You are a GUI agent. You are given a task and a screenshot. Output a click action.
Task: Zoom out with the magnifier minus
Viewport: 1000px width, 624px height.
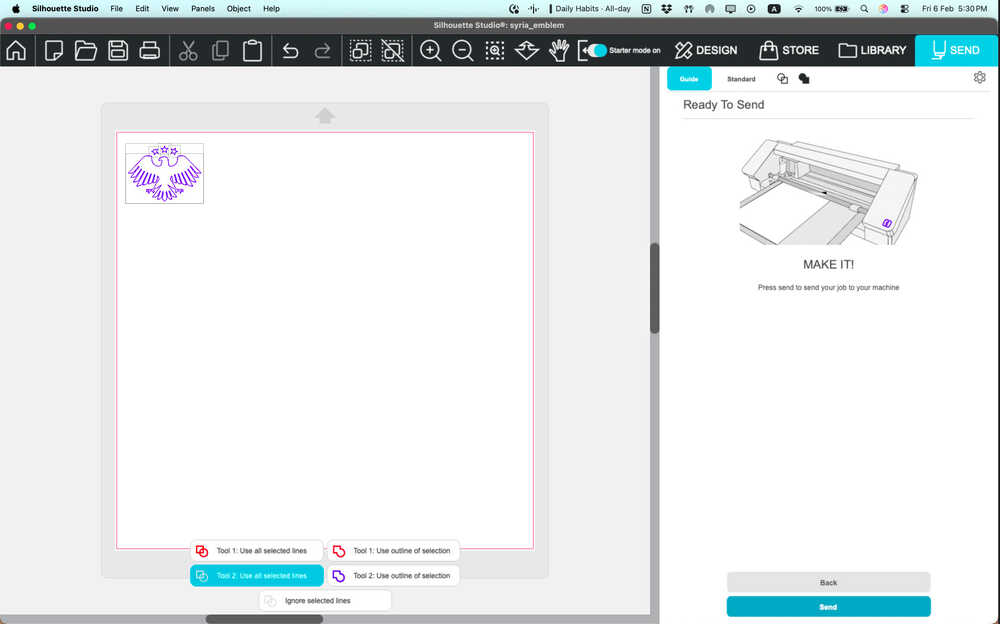pos(462,50)
